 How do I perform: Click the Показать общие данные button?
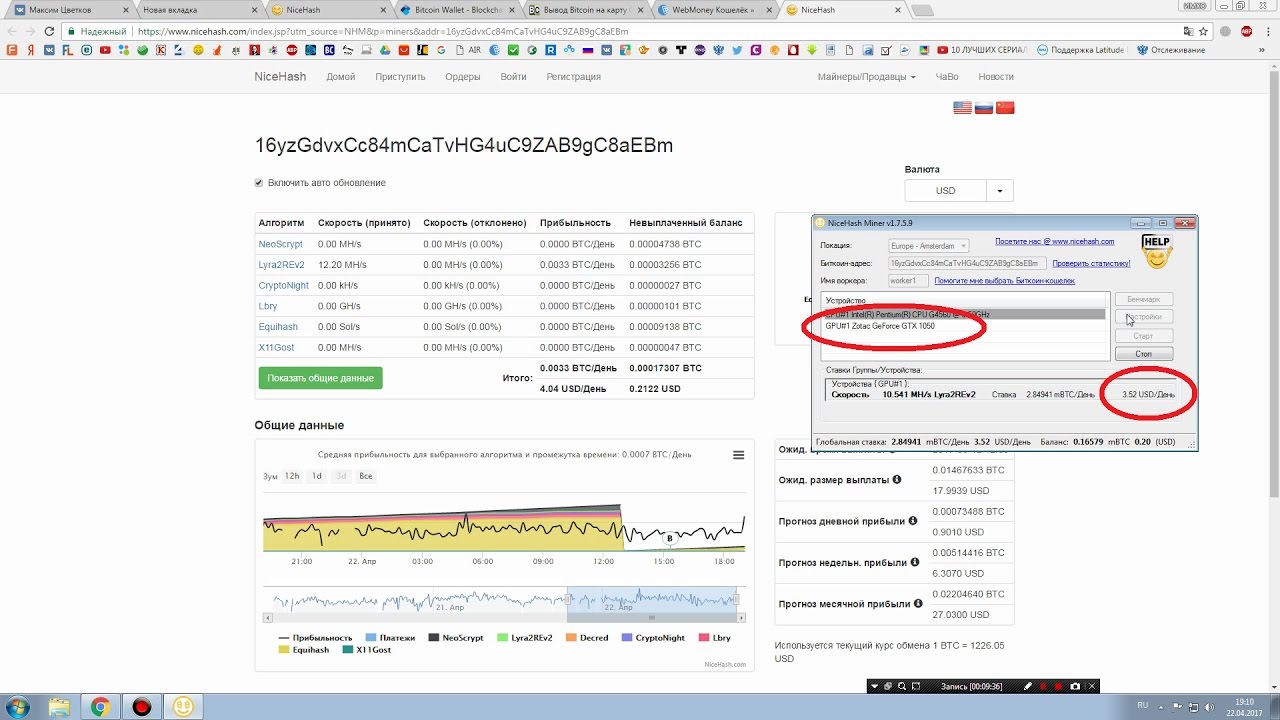320,378
